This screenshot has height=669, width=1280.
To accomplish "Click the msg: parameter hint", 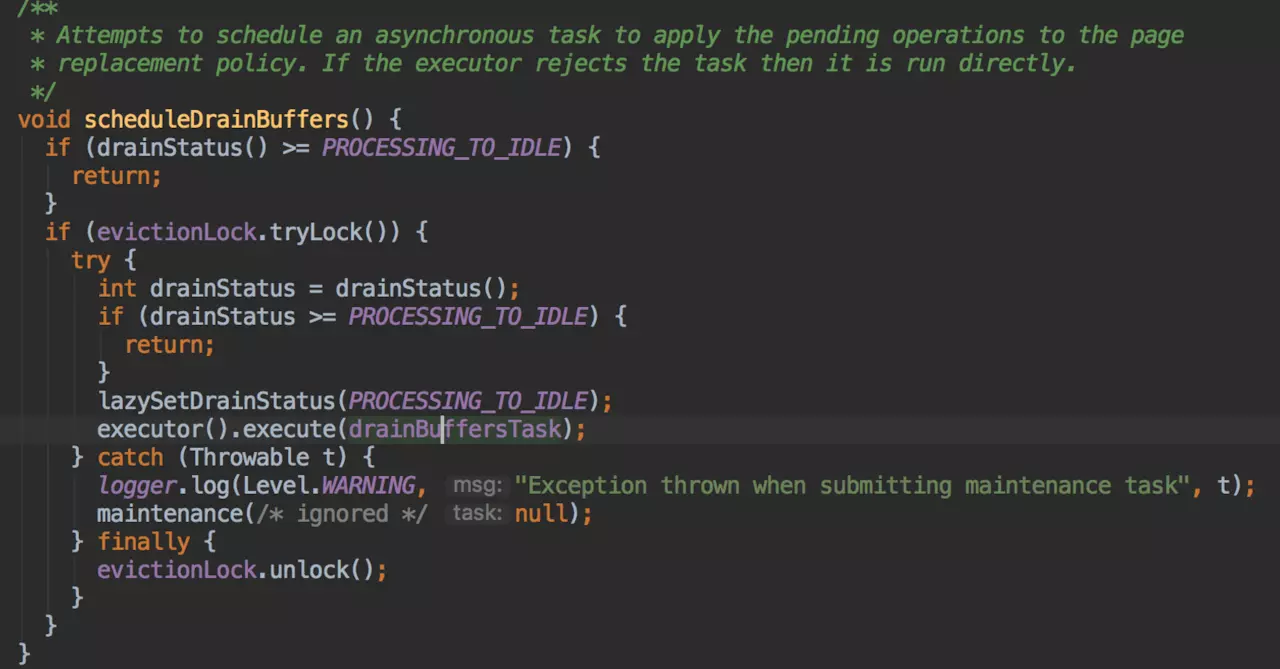I will point(477,485).
